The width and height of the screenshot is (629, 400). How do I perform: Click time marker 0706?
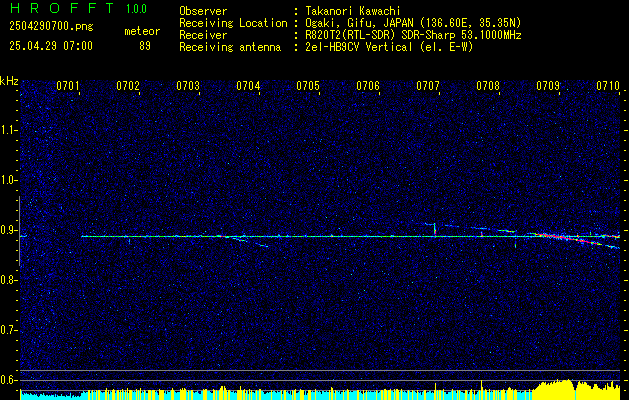tap(368, 85)
